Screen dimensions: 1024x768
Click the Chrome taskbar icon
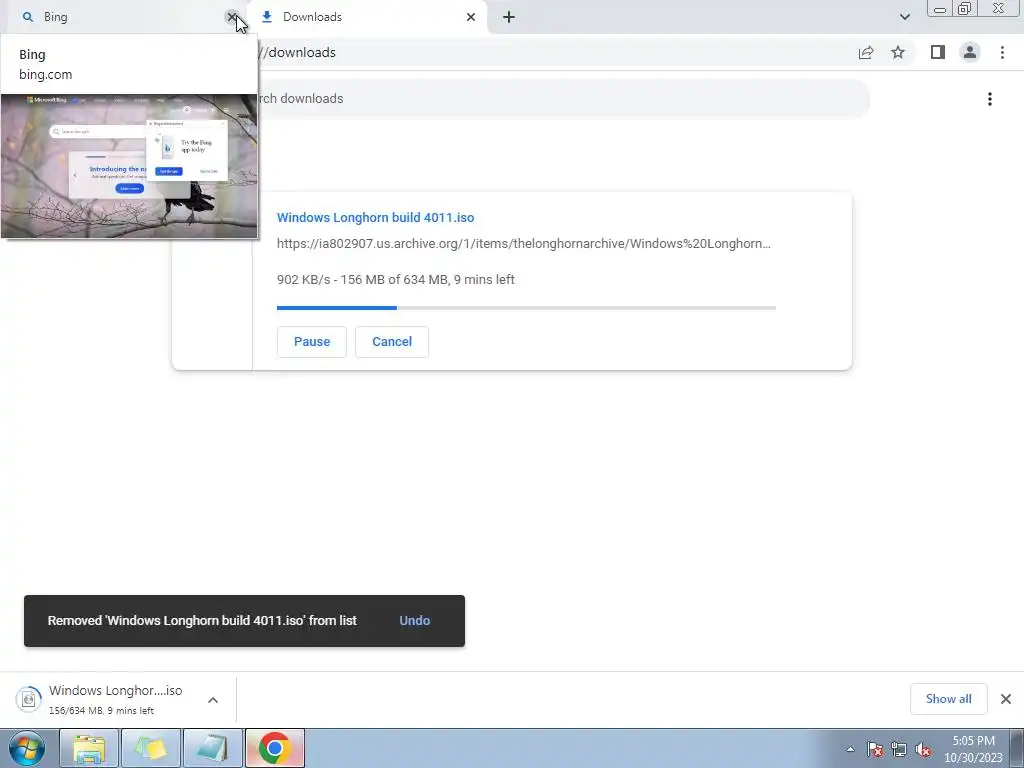tap(275, 748)
